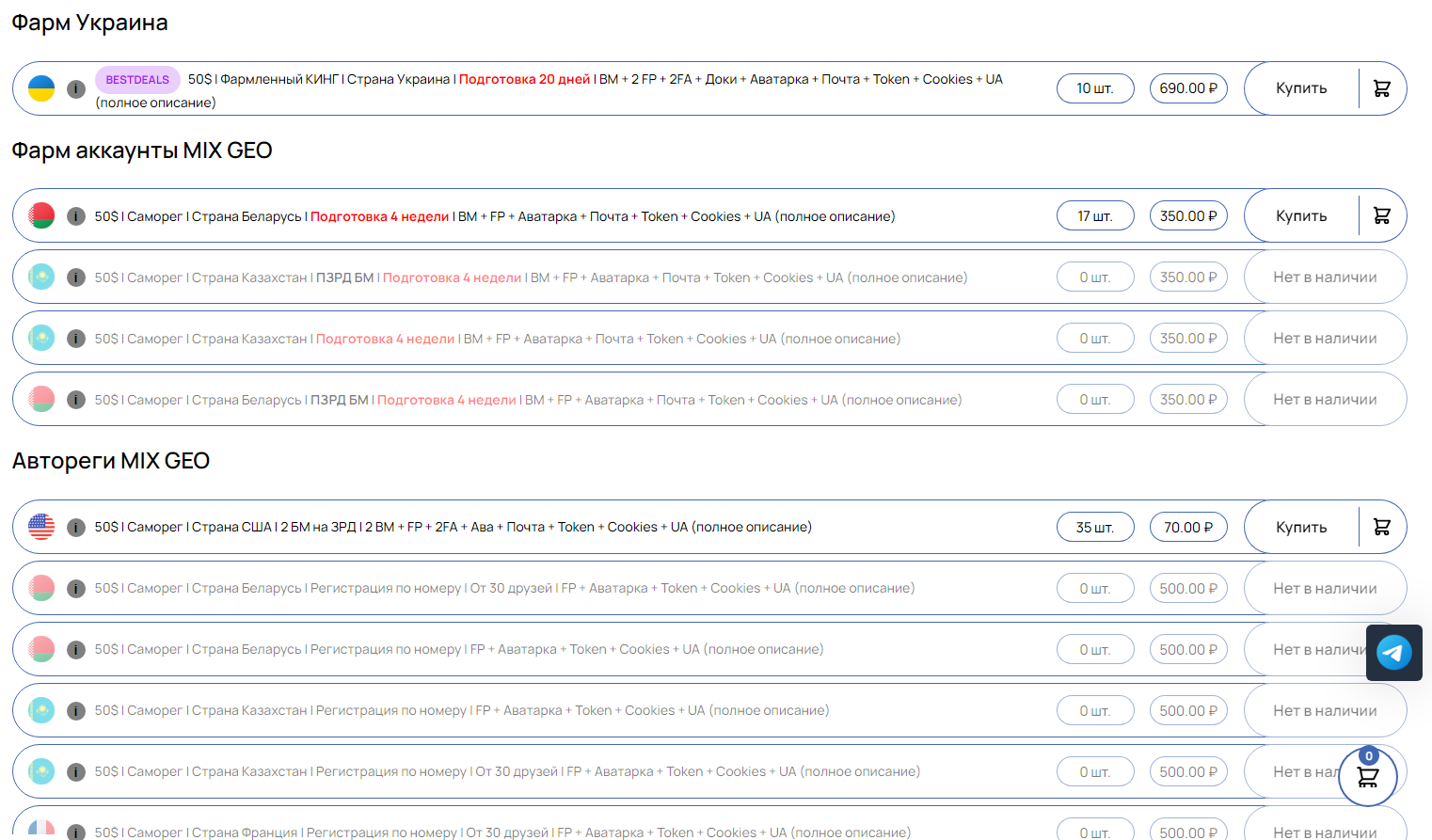Open info icon of Франция От 30 друзей listing
Viewport: 1432px width, 840px height.
pos(76,832)
